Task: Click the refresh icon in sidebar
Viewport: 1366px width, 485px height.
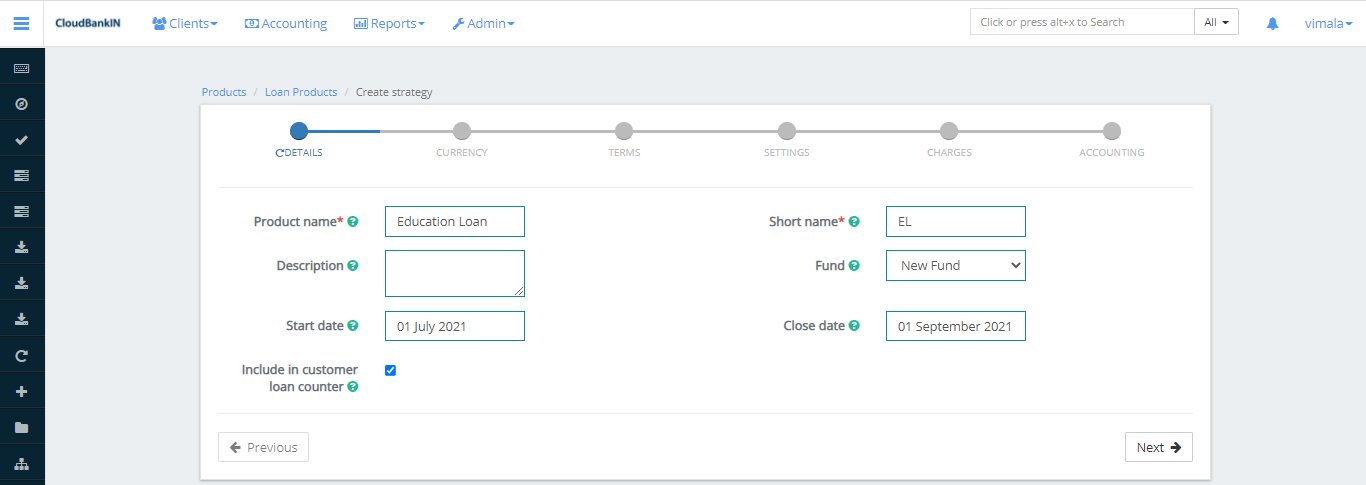Action: [21, 356]
